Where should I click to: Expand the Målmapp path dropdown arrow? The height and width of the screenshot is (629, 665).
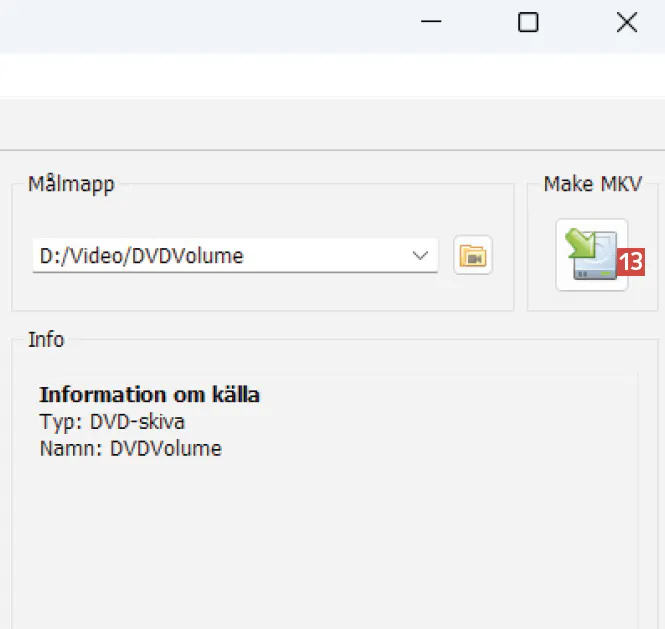tap(420, 256)
